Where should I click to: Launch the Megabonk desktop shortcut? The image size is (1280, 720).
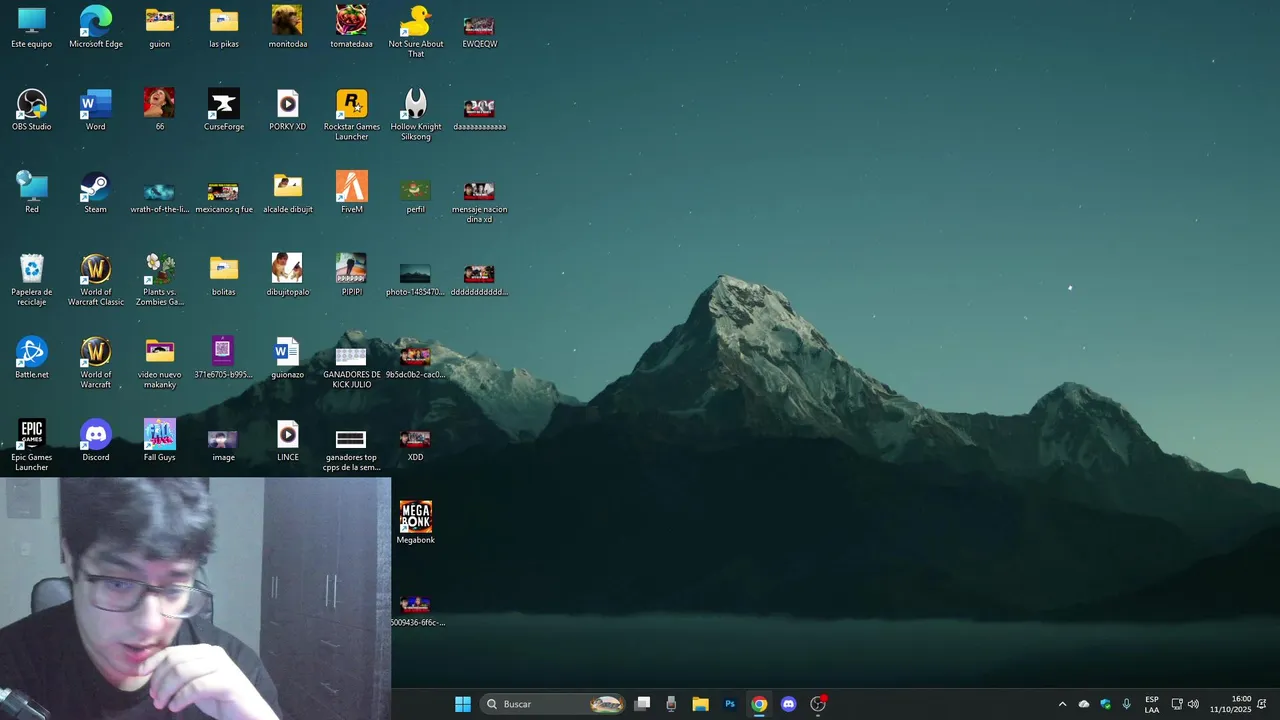click(x=416, y=523)
